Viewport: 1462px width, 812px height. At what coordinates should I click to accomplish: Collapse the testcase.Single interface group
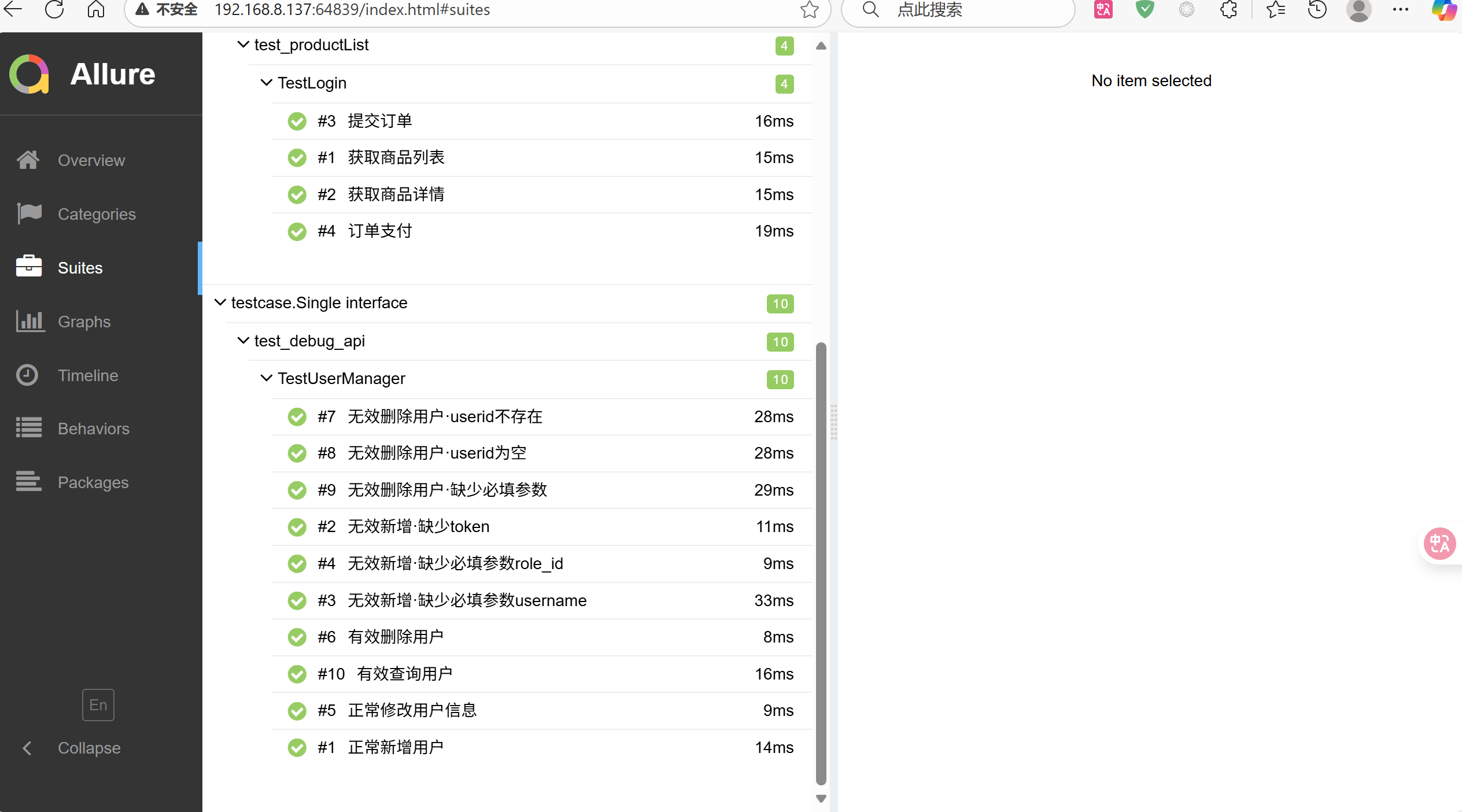point(220,302)
